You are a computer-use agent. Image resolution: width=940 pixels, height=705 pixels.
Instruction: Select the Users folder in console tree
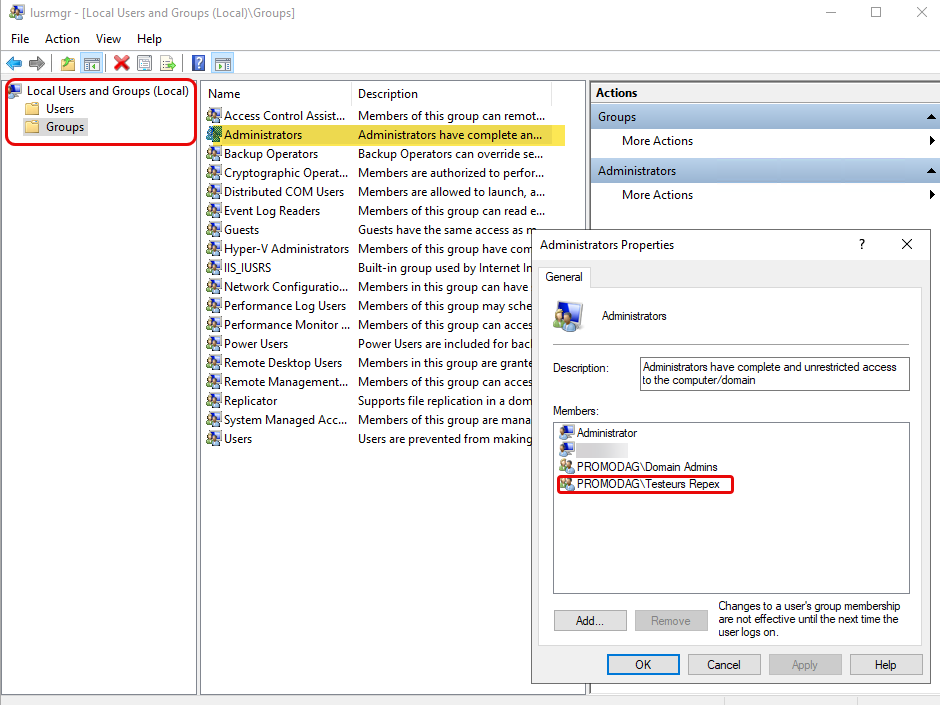tap(59, 108)
